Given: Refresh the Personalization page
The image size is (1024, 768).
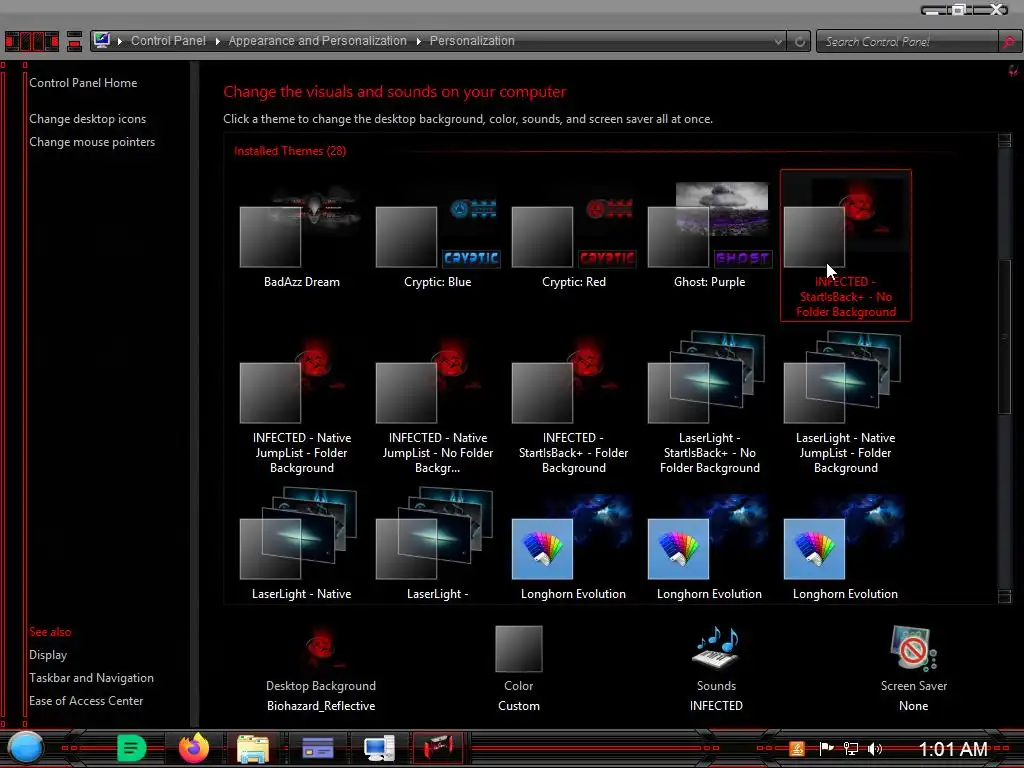Looking at the screenshot, I should tap(799, 41).
